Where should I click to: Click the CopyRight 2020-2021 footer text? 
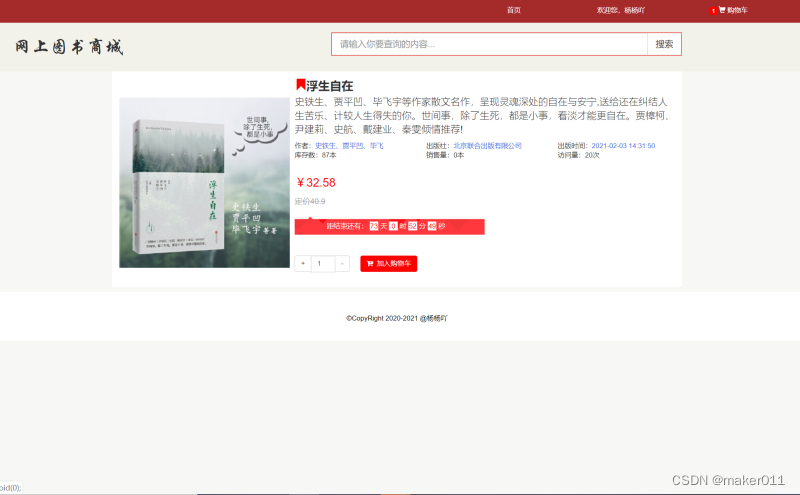(x=397, y=318)
